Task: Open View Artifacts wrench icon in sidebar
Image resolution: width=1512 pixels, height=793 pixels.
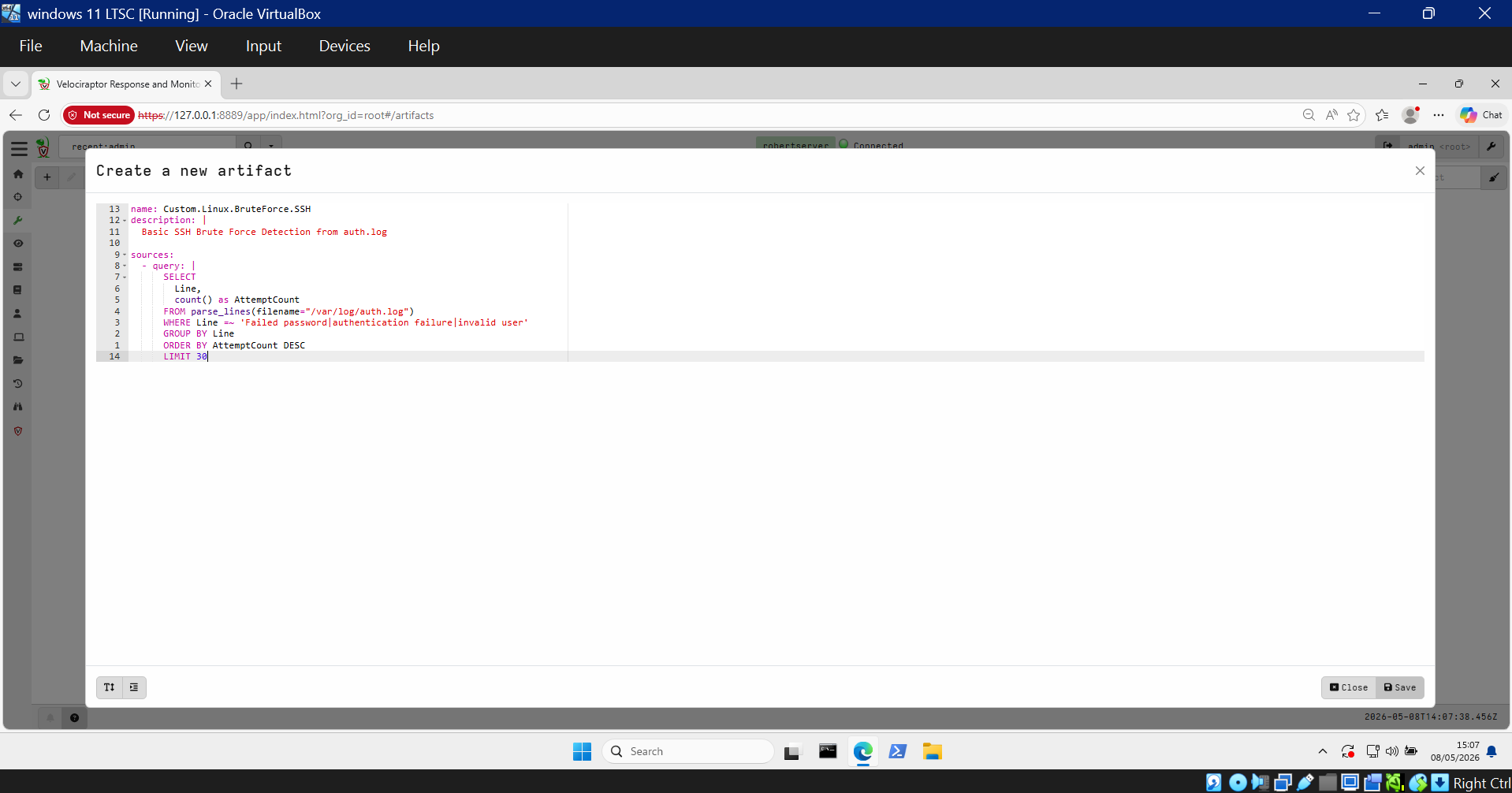Action: point(18,221)
